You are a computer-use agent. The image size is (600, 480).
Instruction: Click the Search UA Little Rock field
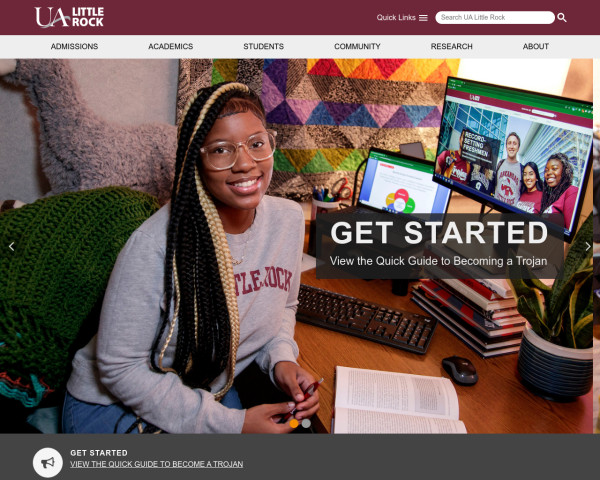point(495,18)
